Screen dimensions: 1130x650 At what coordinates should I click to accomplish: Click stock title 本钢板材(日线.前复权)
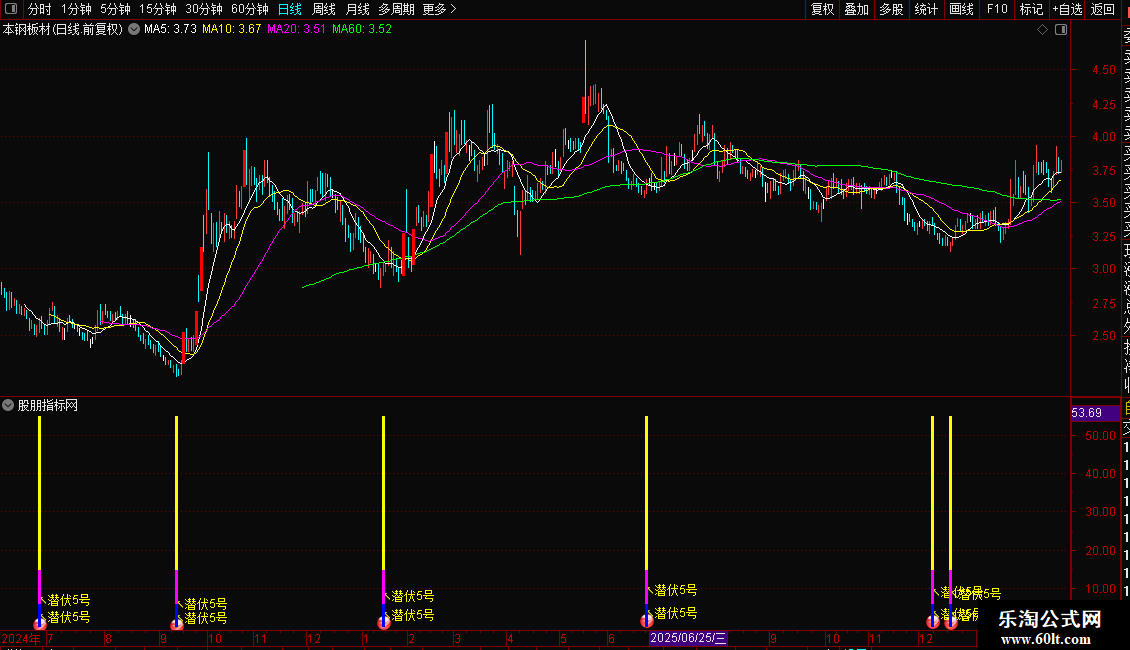[x=63, y=30]
